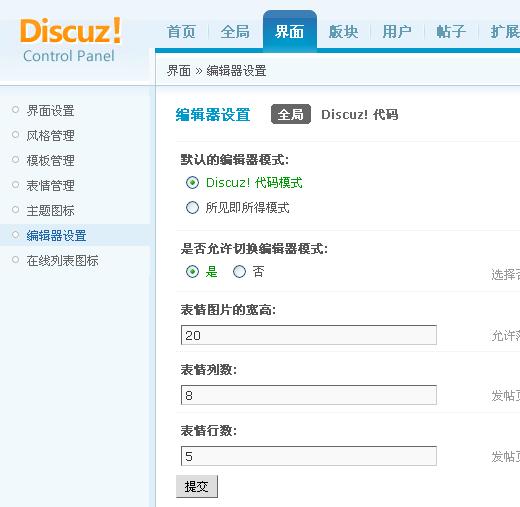
Task: Open 风格管理 in the sidebar
Action: pos(50,136)
